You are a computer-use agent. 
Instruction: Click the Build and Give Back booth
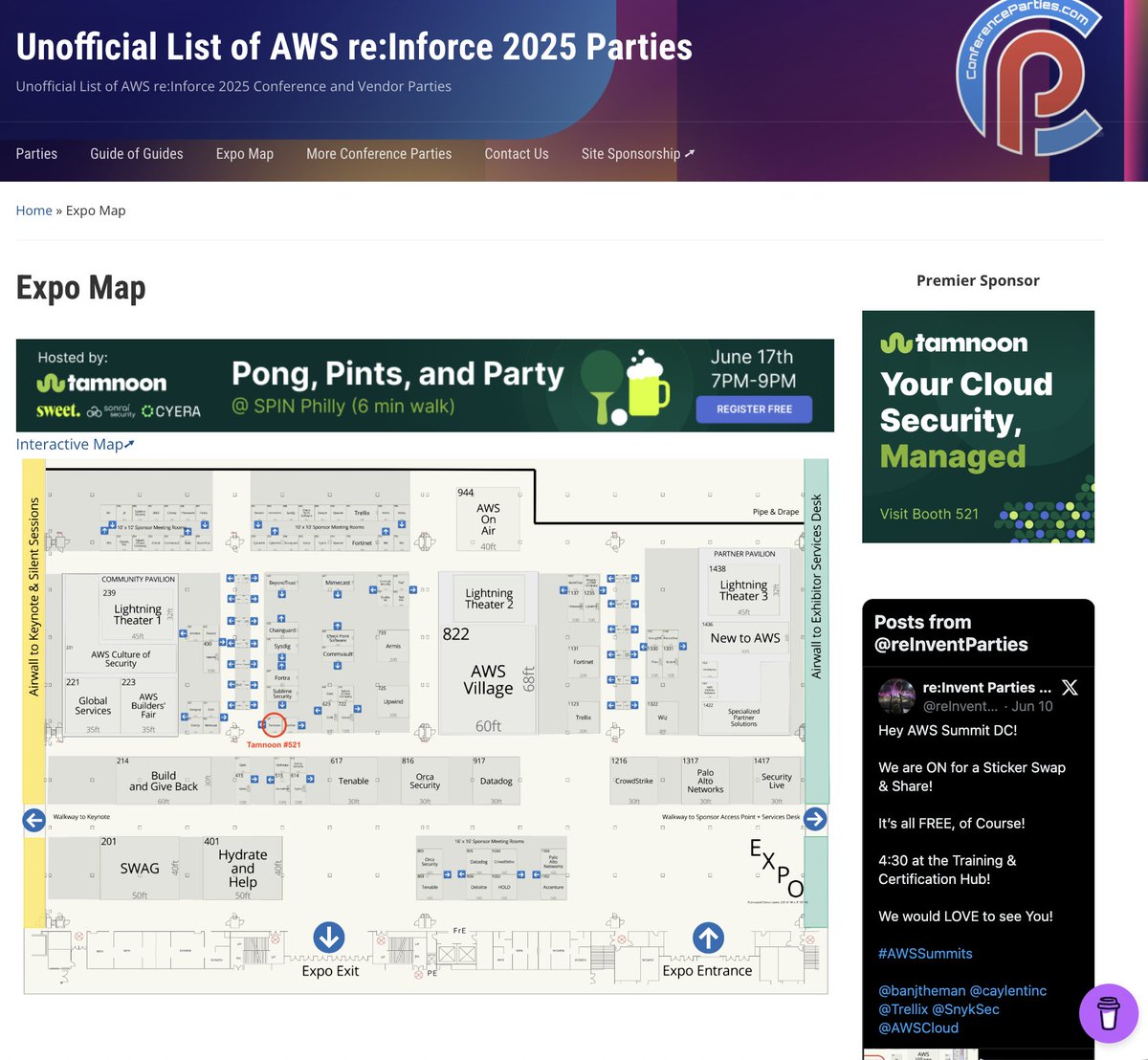pyautogui.click(x=164, y=782)
